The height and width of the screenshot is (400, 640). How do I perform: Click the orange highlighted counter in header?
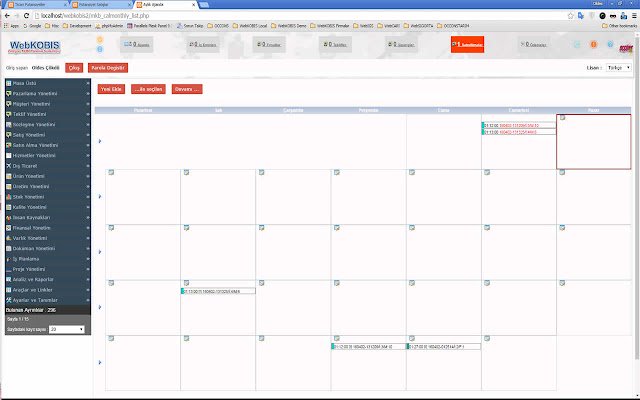click(467, 44)
